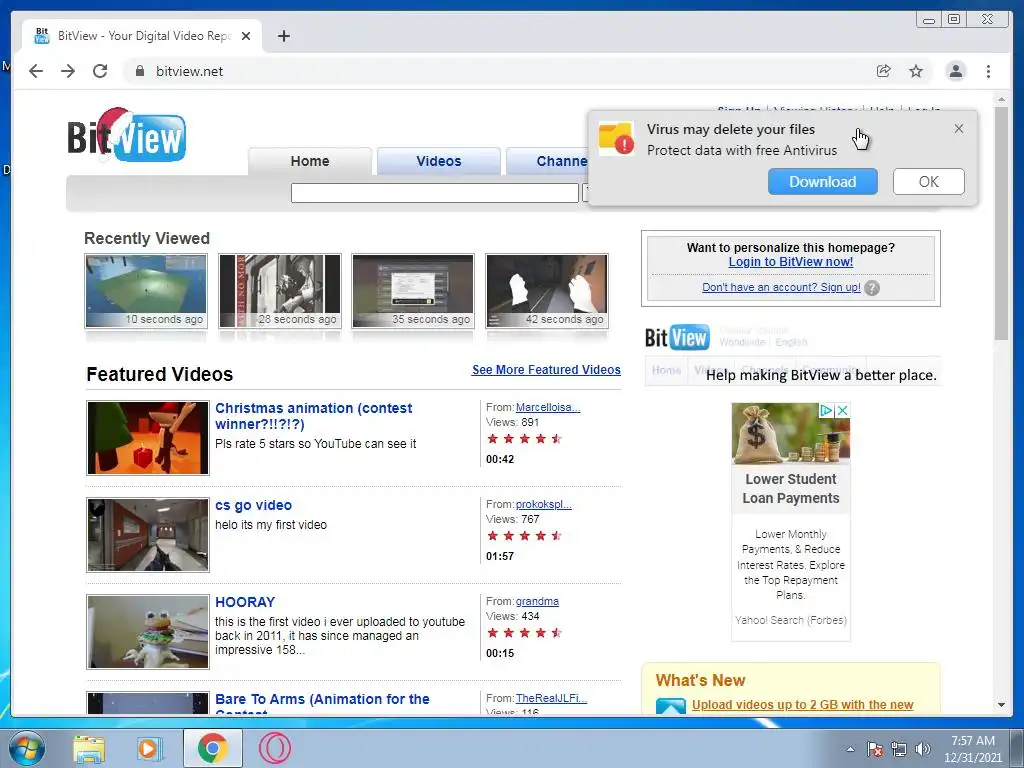
Task: Switch to the Videos tab
Action: [x=439, y=161]
